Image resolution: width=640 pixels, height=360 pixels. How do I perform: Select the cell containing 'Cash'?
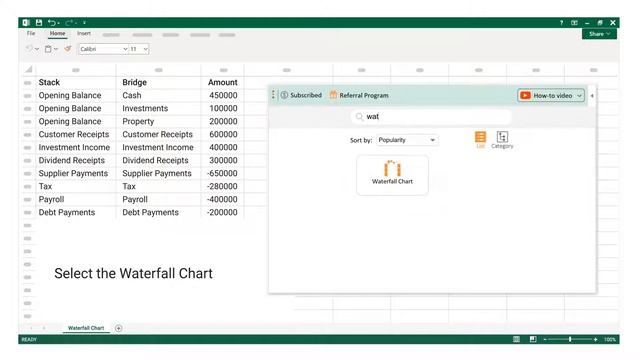click(158, 96)
